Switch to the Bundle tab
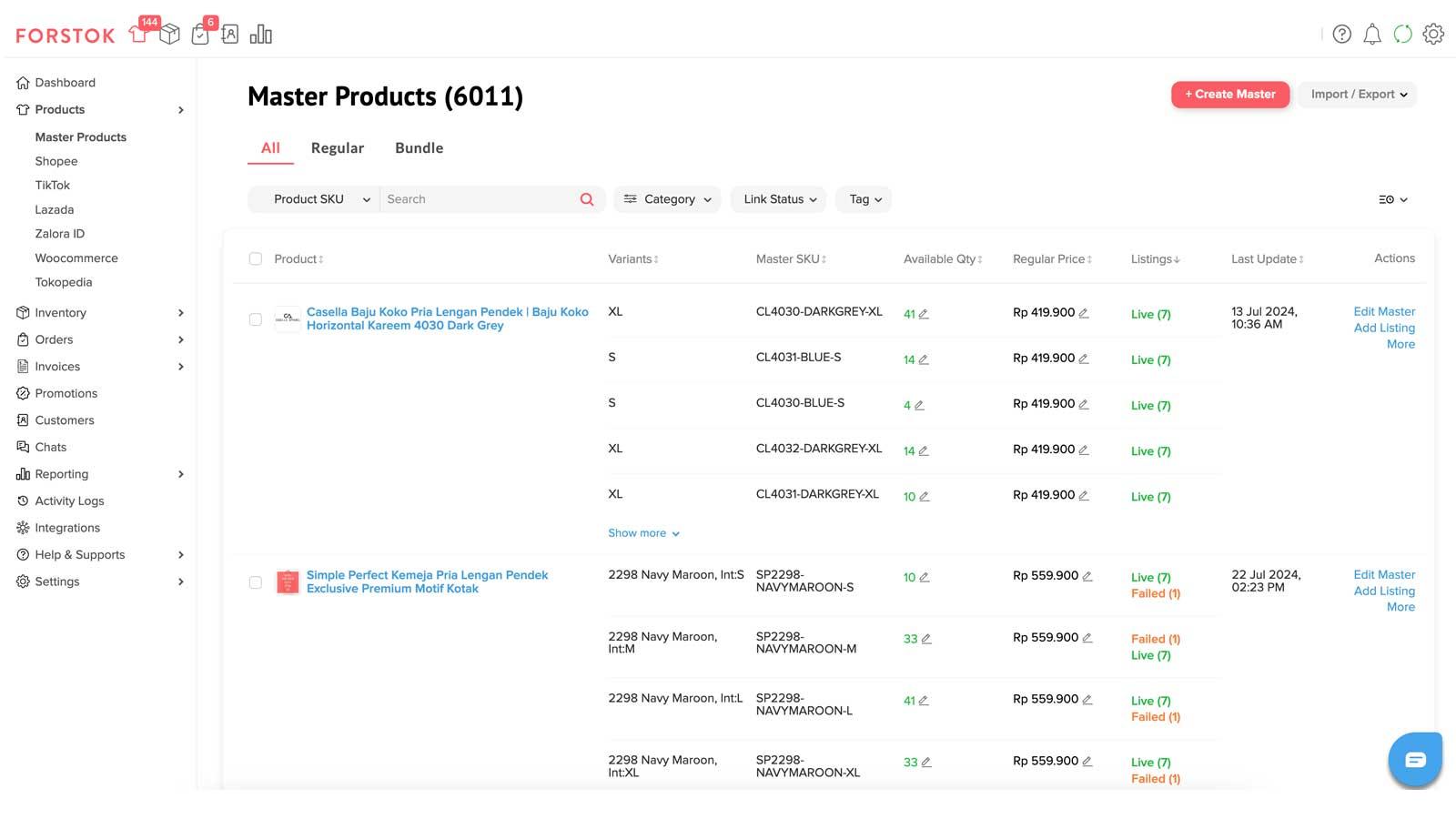1456x819 pixels. [418, 147]
